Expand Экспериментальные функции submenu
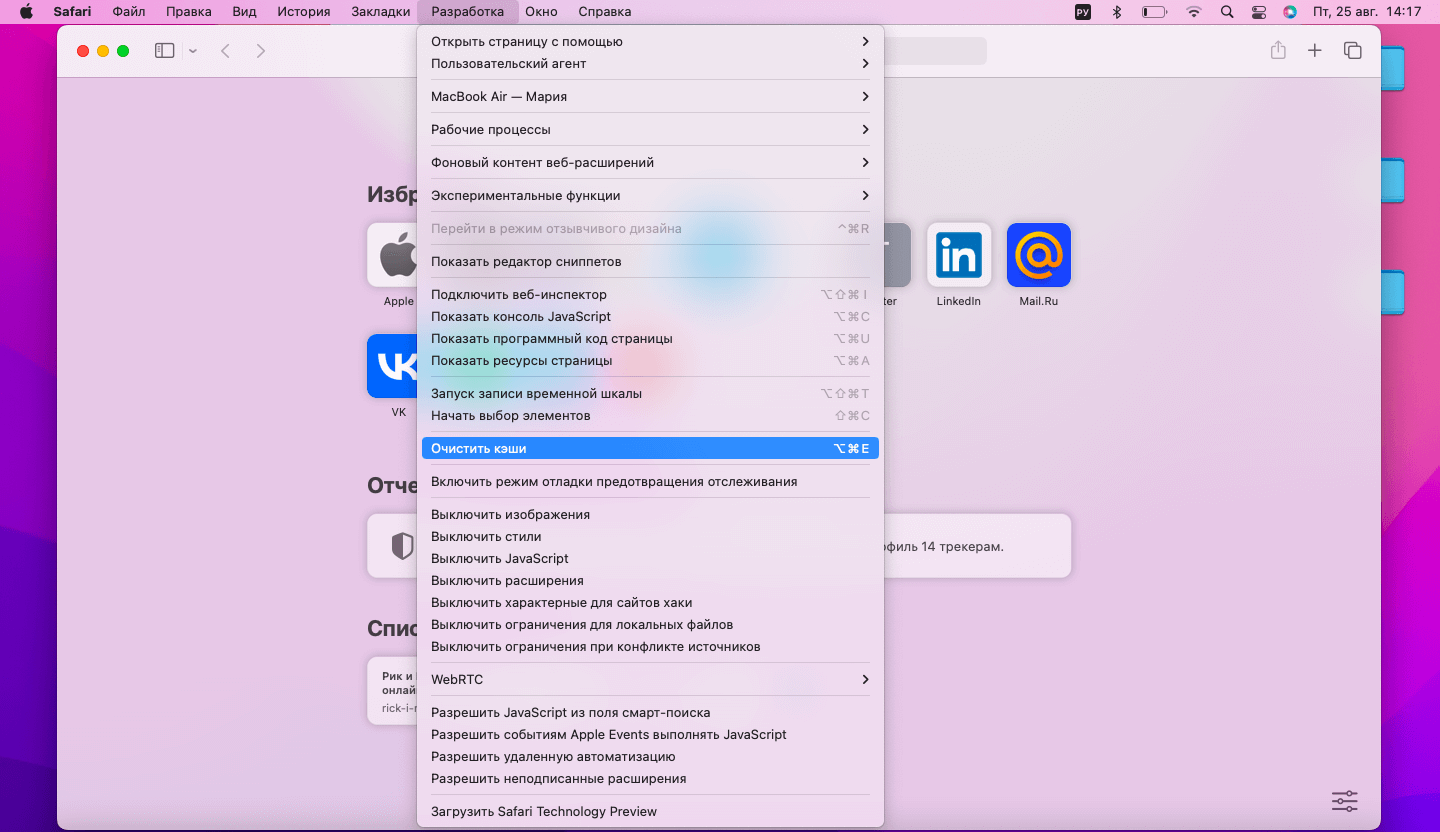Viewport: 1440px width, 832px height. [x=650, y=195]
